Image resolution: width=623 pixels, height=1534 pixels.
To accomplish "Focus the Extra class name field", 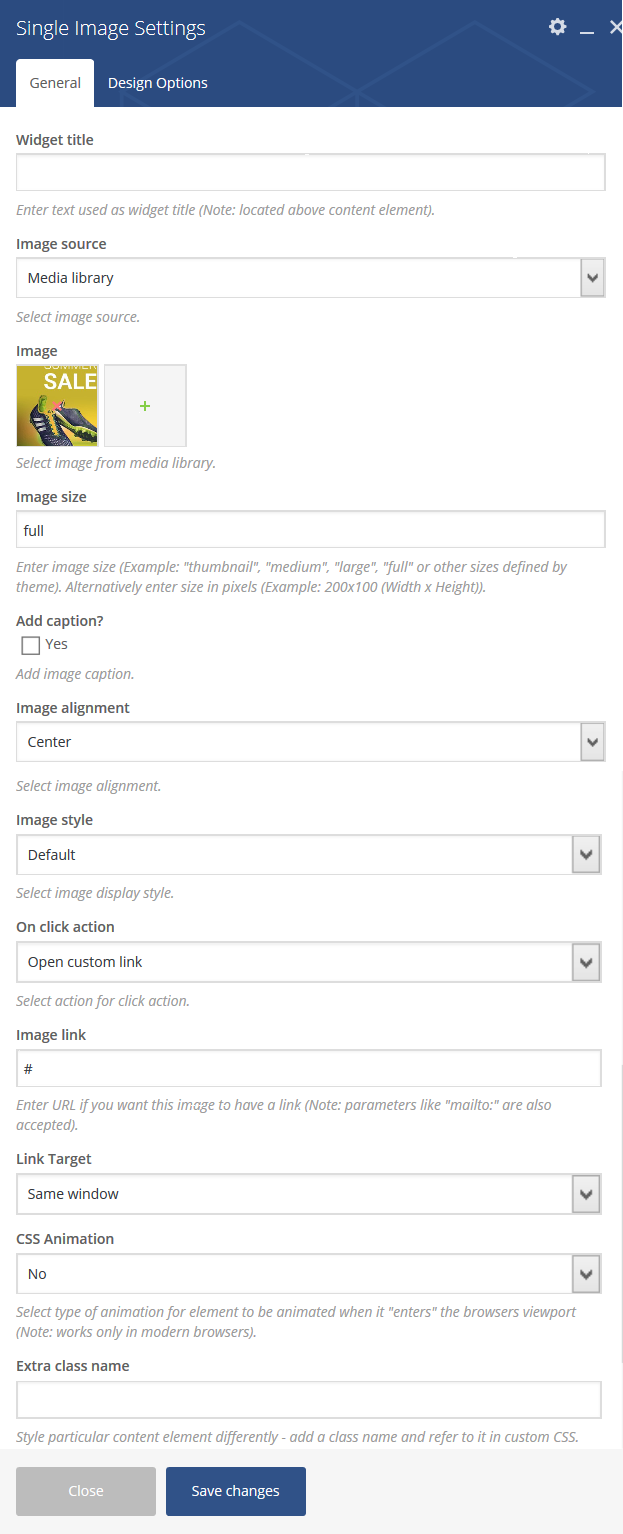I will [x=308, y=1400].
